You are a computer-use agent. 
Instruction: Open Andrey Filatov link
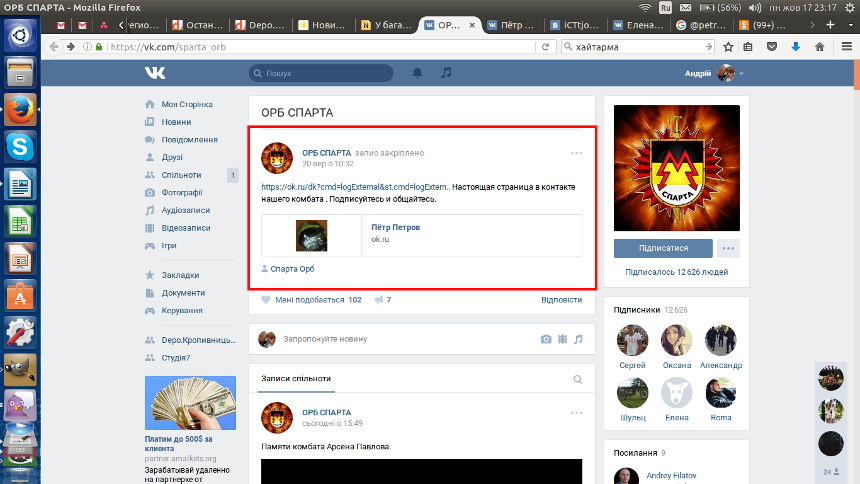pos(671,475)
